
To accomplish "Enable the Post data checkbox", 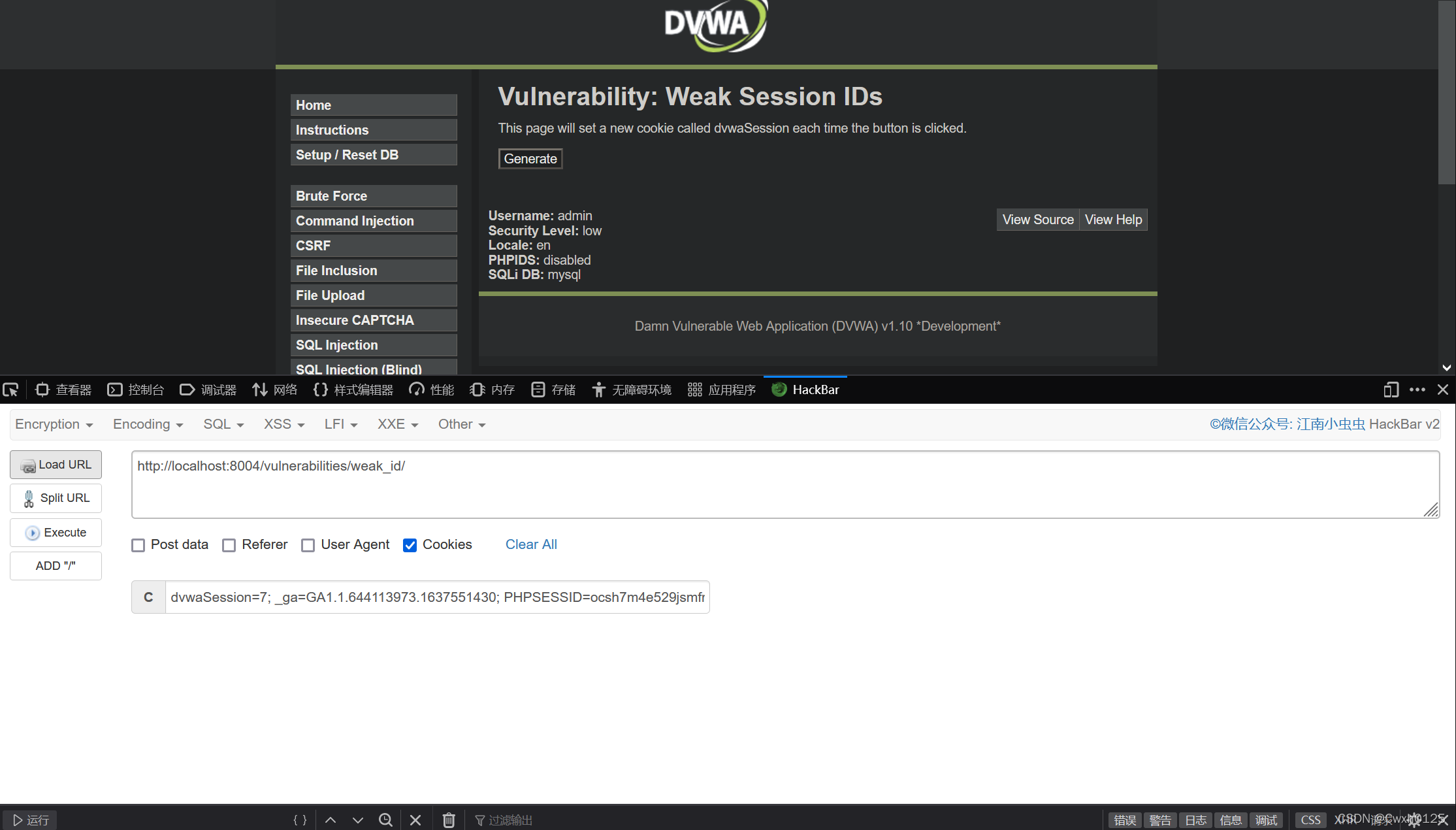I will point(138,545).
